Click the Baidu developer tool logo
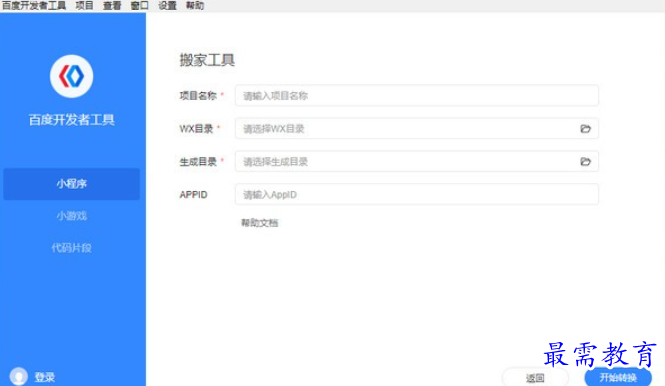This screenshot has width=665, height=386. 71,76
